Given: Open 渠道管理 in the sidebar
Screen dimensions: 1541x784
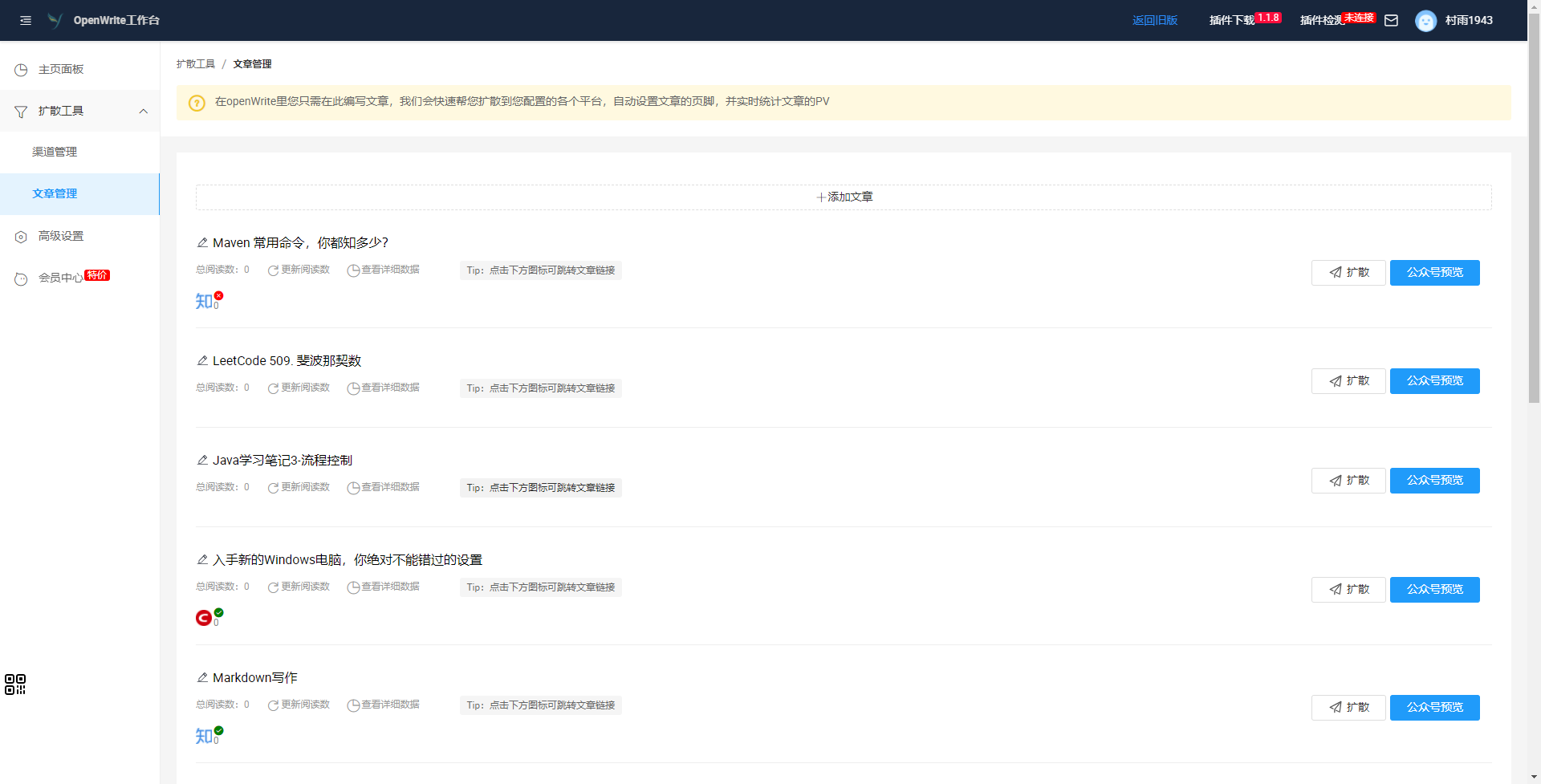Looking at the screenshot, I should 55,152.
